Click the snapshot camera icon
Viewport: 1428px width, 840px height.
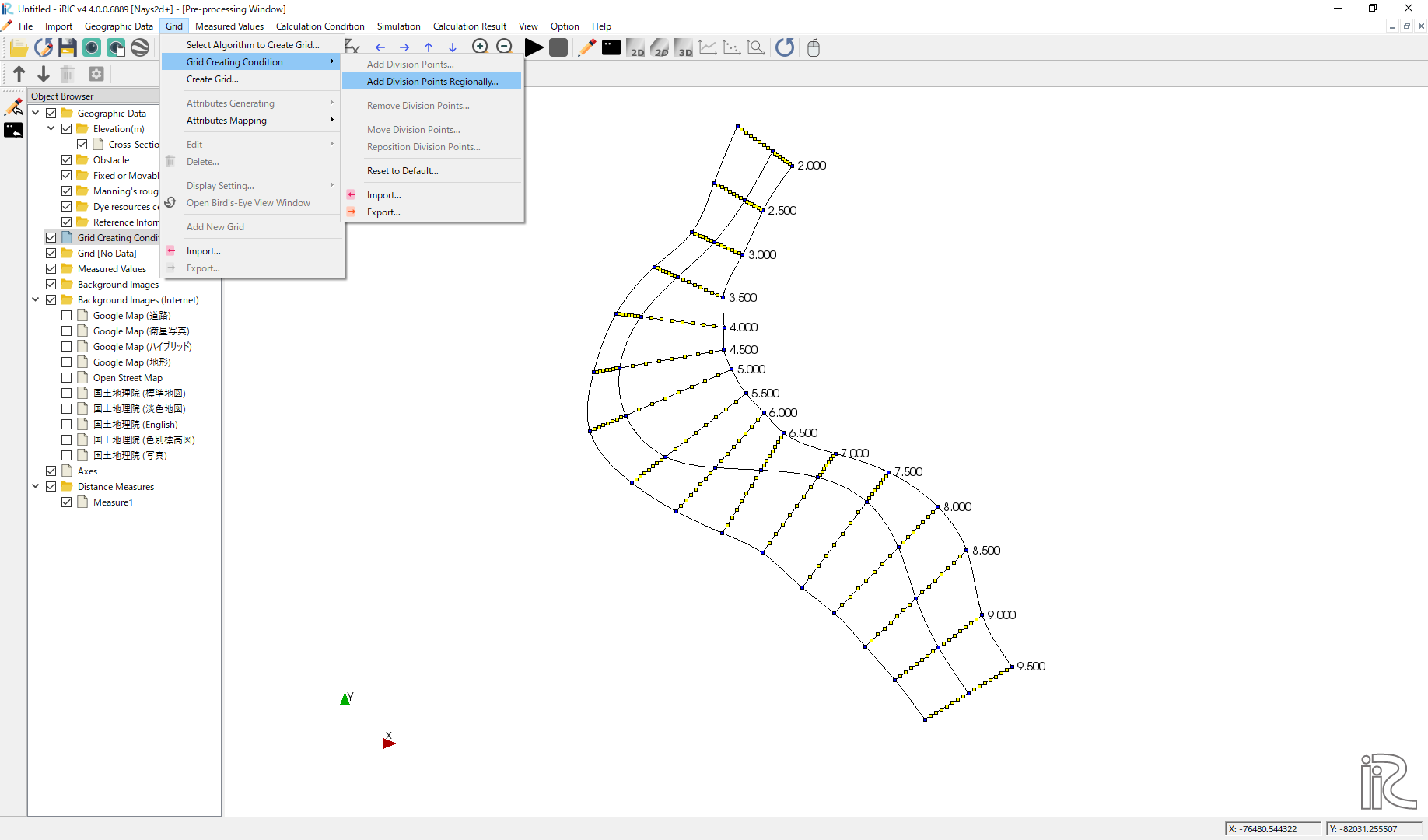[x=92, y=48]
